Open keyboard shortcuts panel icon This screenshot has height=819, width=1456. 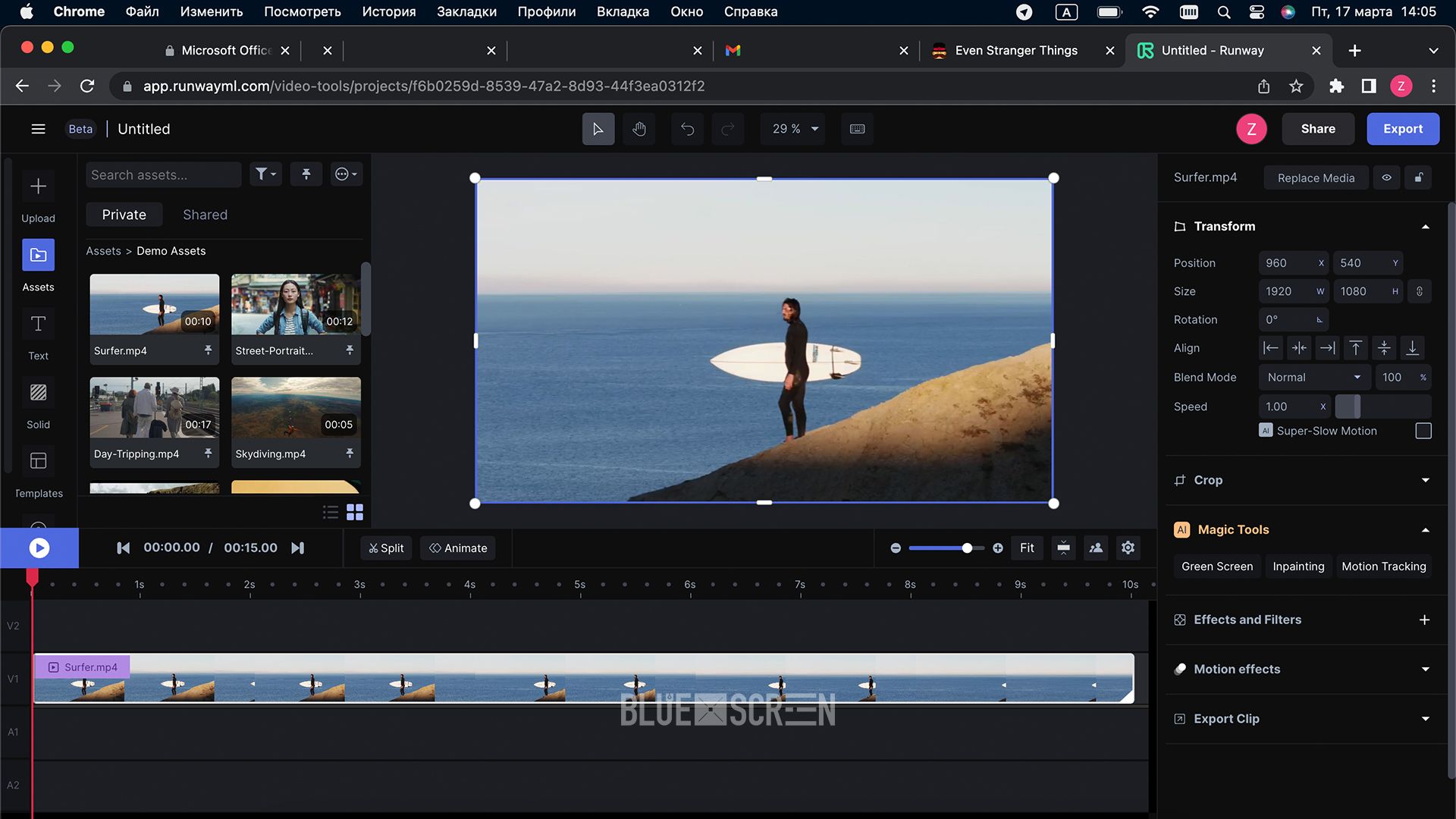pos(858,129)
